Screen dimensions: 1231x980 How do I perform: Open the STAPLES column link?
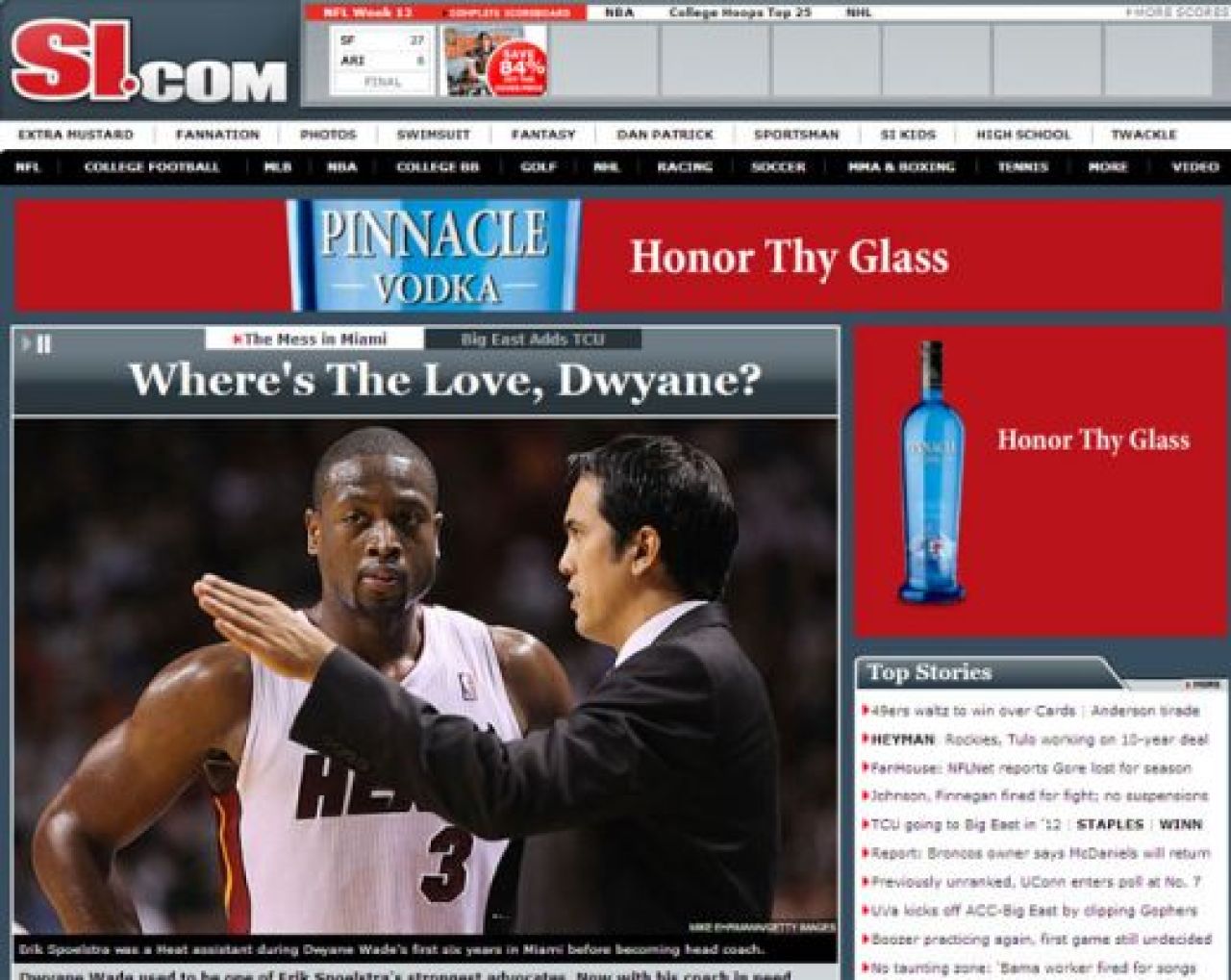coord(1110,825)
